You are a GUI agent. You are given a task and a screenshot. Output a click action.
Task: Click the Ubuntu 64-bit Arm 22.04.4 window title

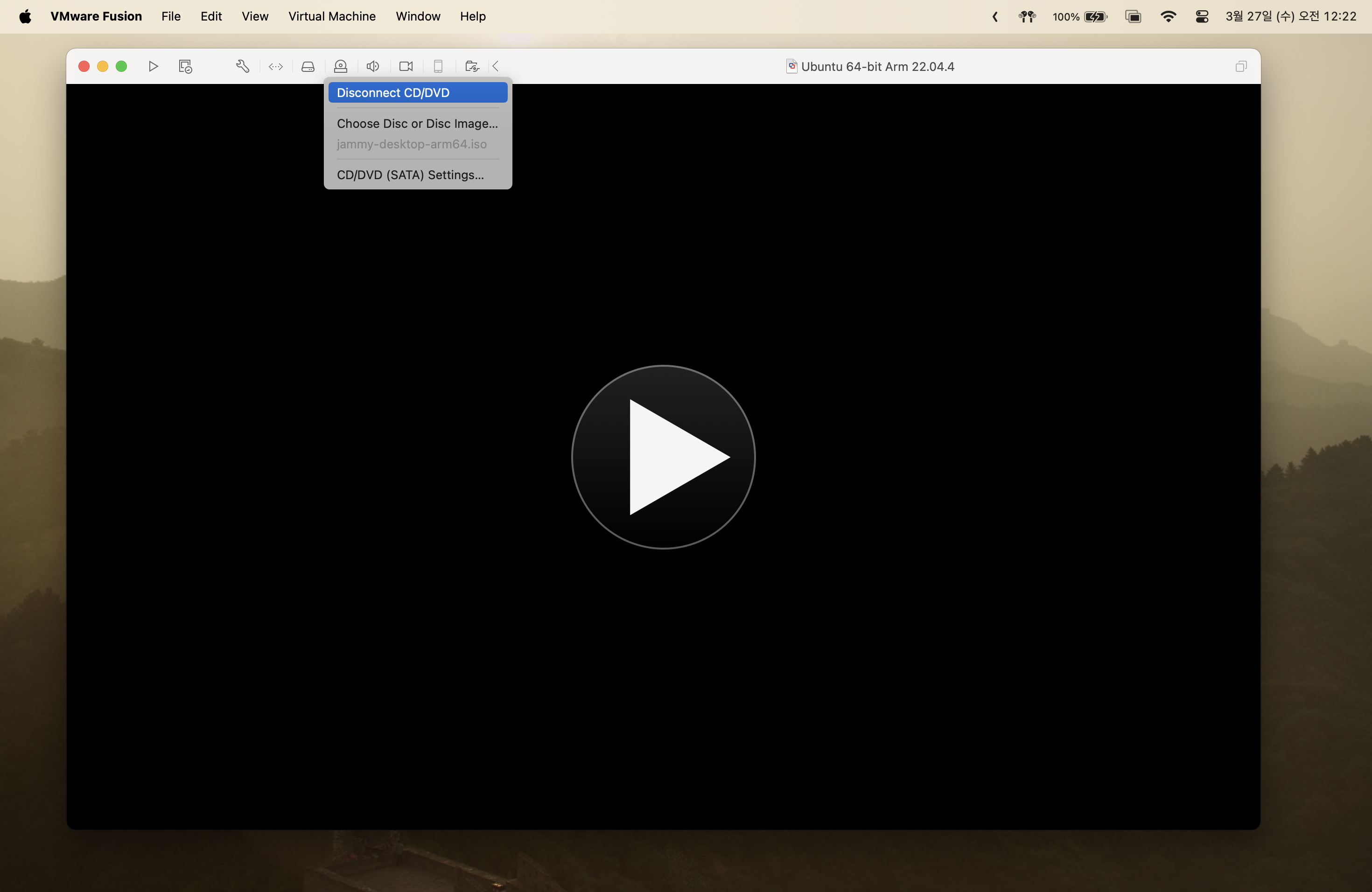point(877,66)
